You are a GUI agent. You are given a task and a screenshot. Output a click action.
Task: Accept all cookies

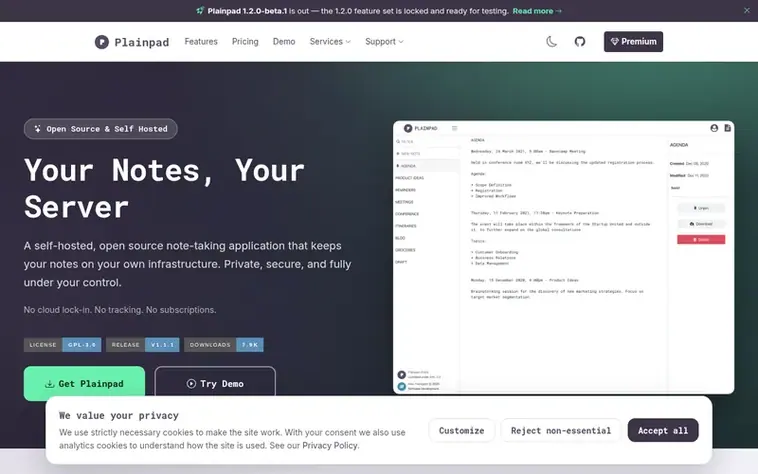click(663, 430)
